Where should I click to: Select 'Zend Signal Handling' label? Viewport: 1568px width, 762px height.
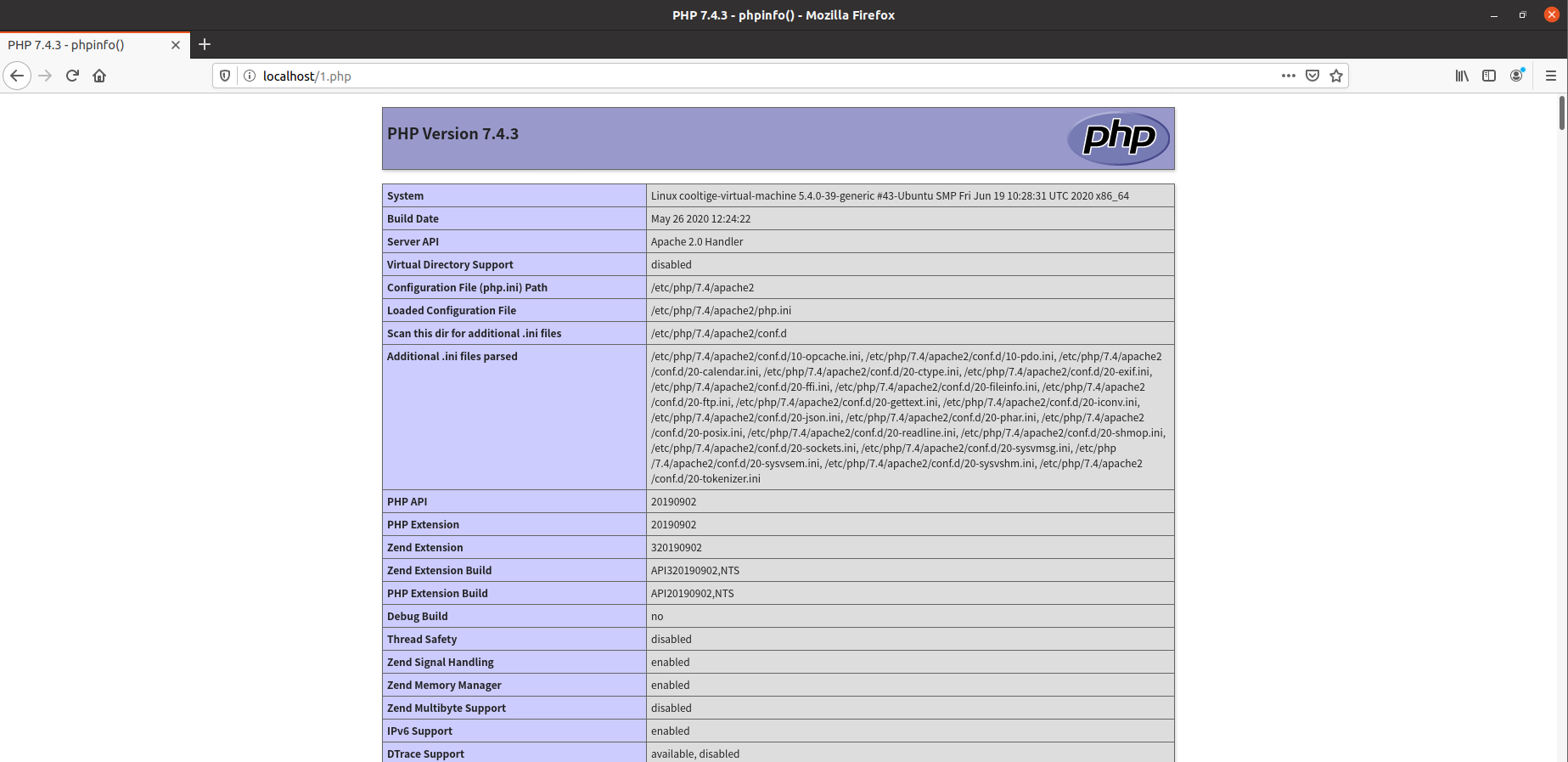click(x=440, y=662)
